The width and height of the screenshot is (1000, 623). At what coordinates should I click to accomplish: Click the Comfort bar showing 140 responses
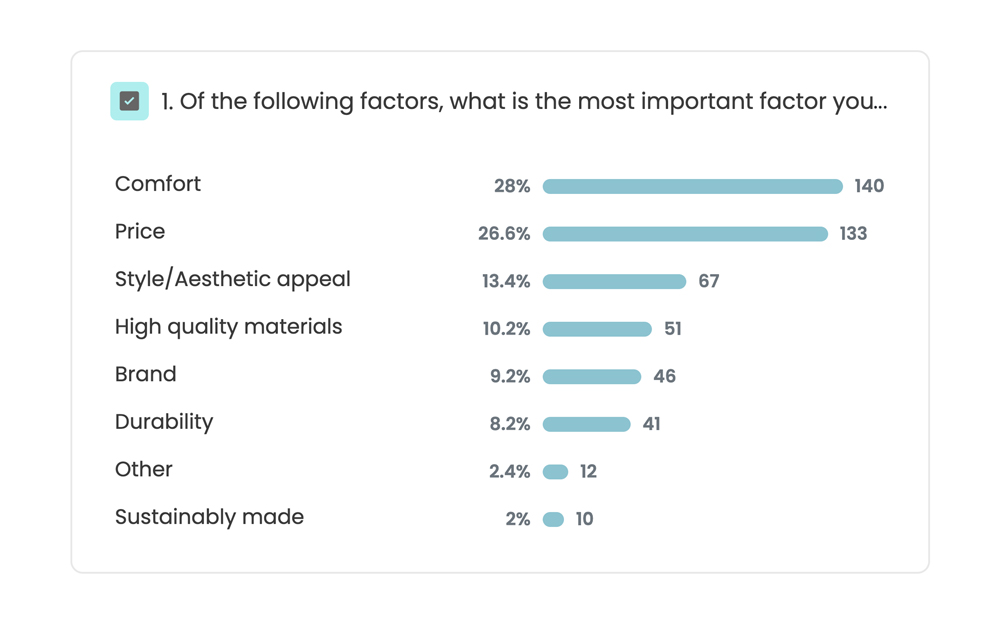(x=692, y=186)
